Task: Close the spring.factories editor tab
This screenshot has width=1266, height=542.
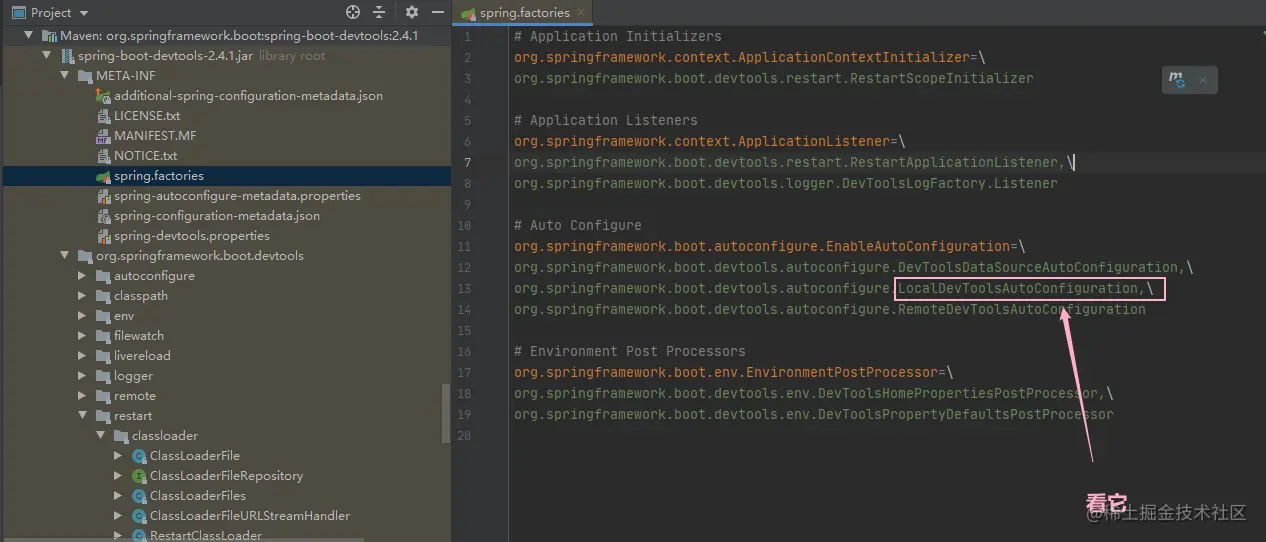Action: point(580,13)
